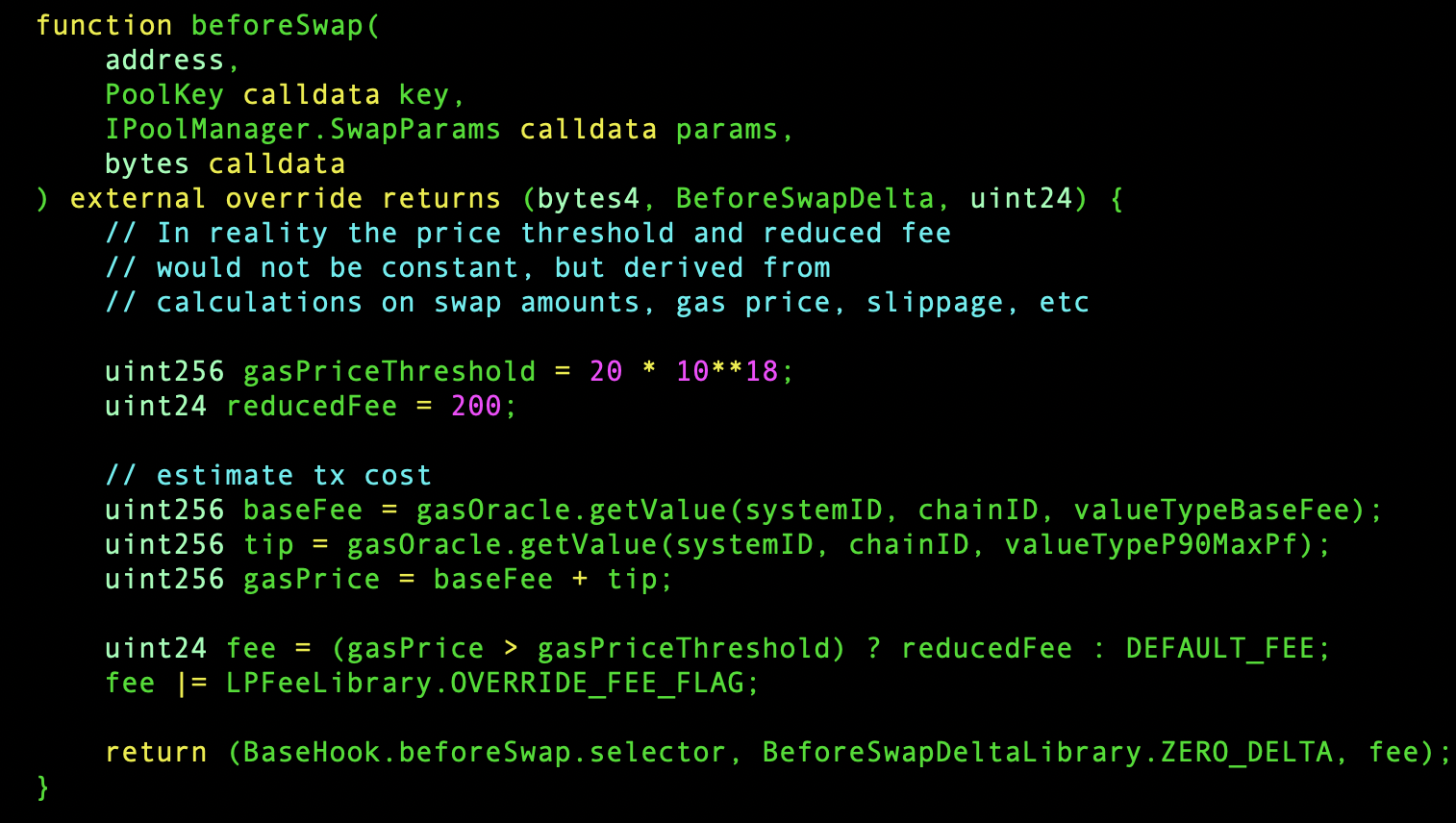Click the BeforeSwapDelta return type
Viewport: 1456px width, 823px height.
point(805,199)
